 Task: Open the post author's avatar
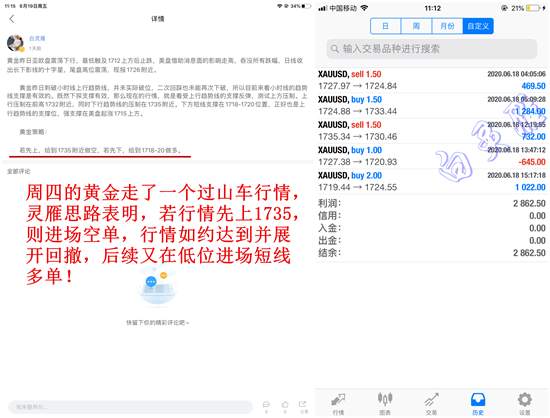coord(15,43)
